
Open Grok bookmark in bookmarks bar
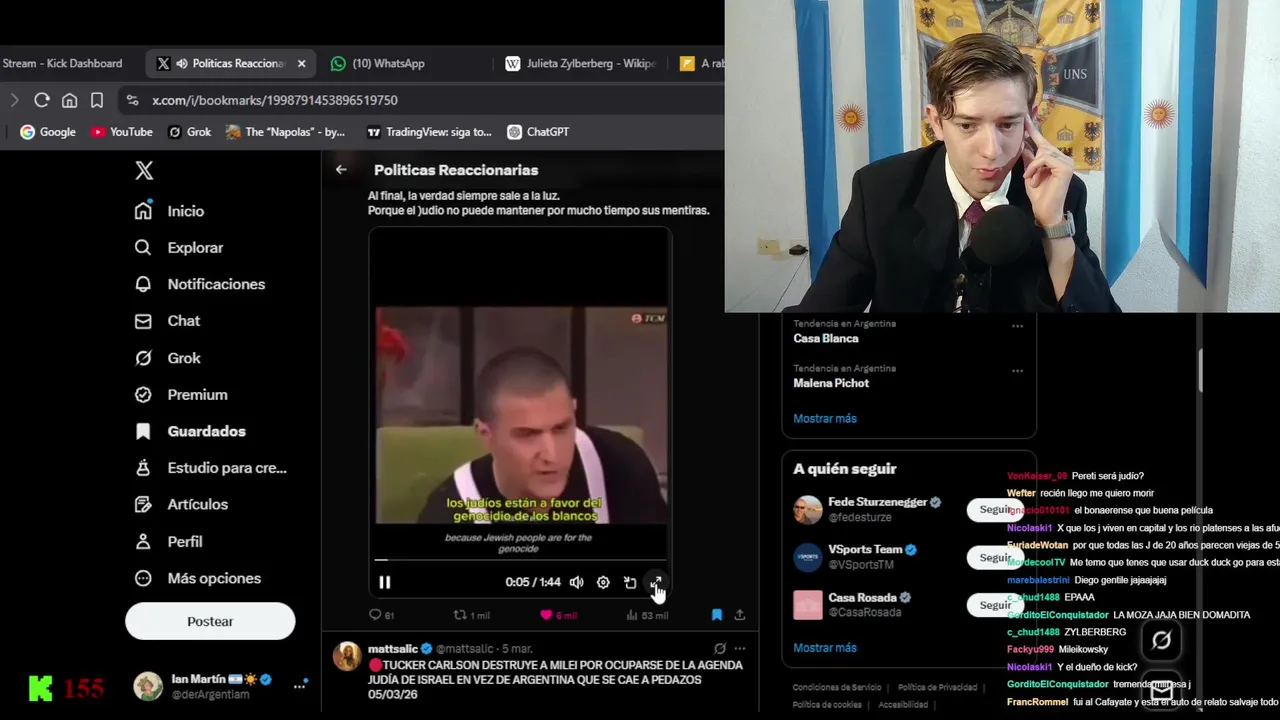[x=189, y=132]
